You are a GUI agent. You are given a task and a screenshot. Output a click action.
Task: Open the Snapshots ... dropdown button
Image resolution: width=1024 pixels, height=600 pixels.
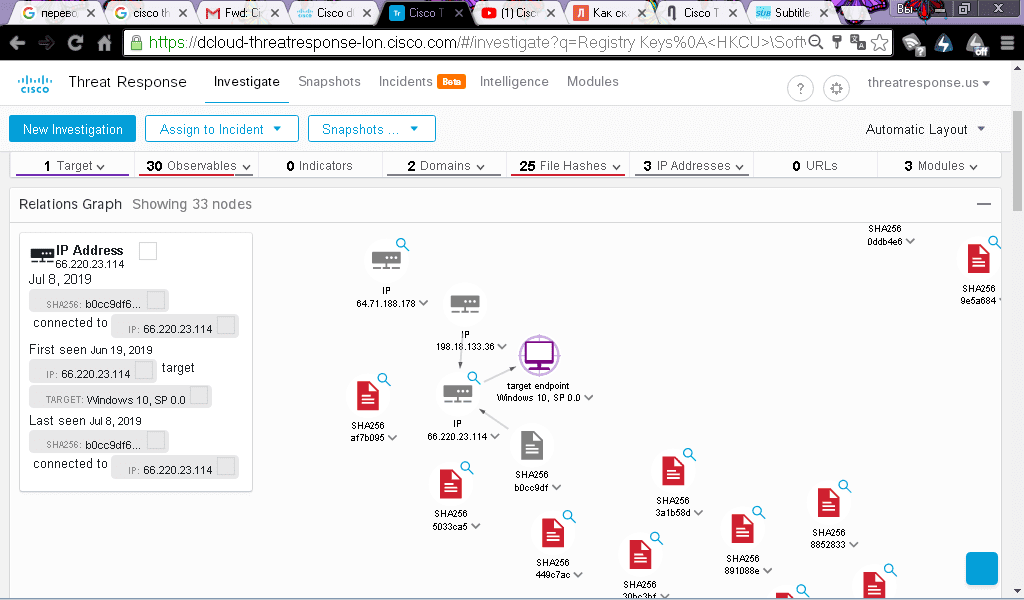[372, 129]
